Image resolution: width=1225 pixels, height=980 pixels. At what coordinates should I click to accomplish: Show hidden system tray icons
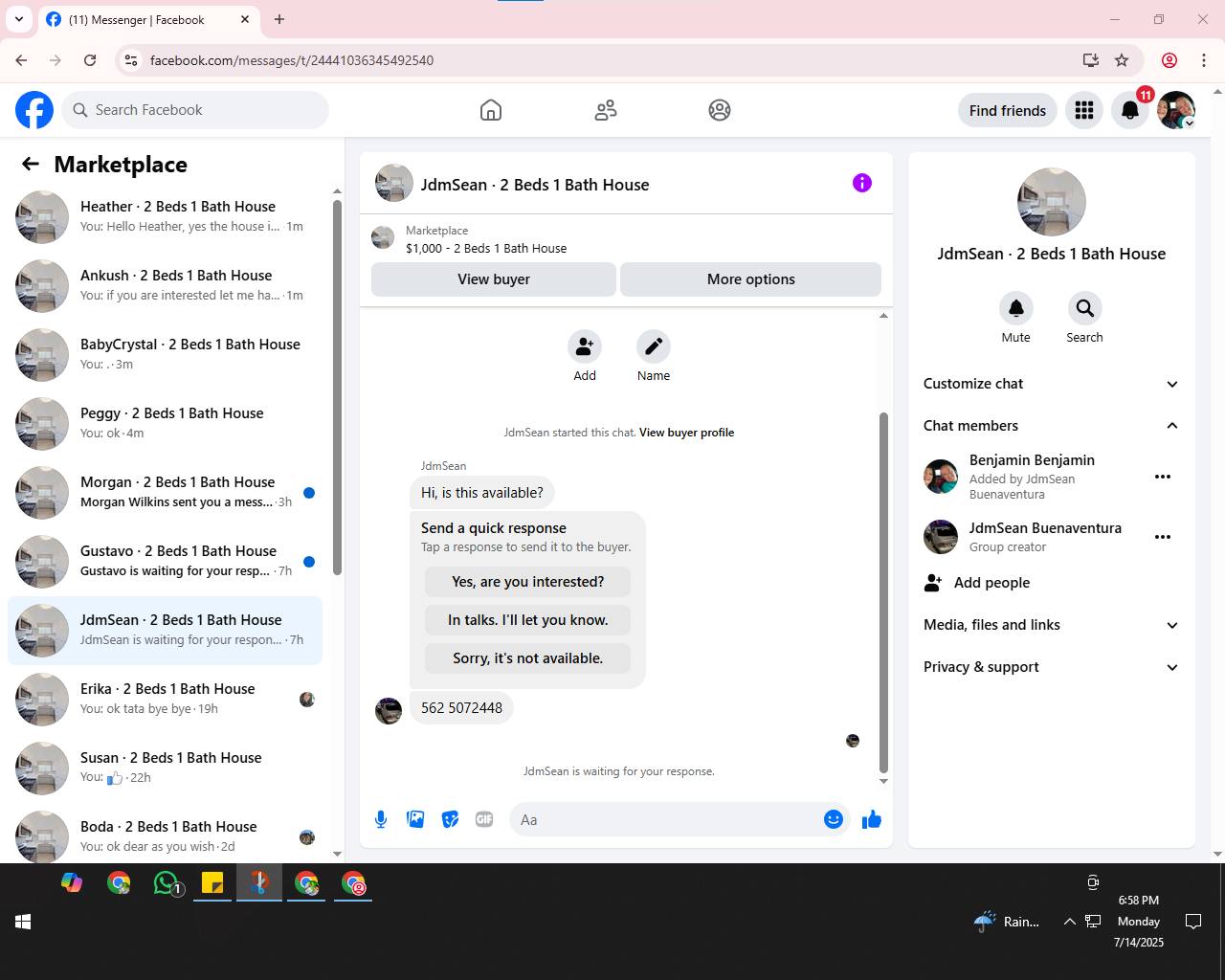coord(1069,922)
